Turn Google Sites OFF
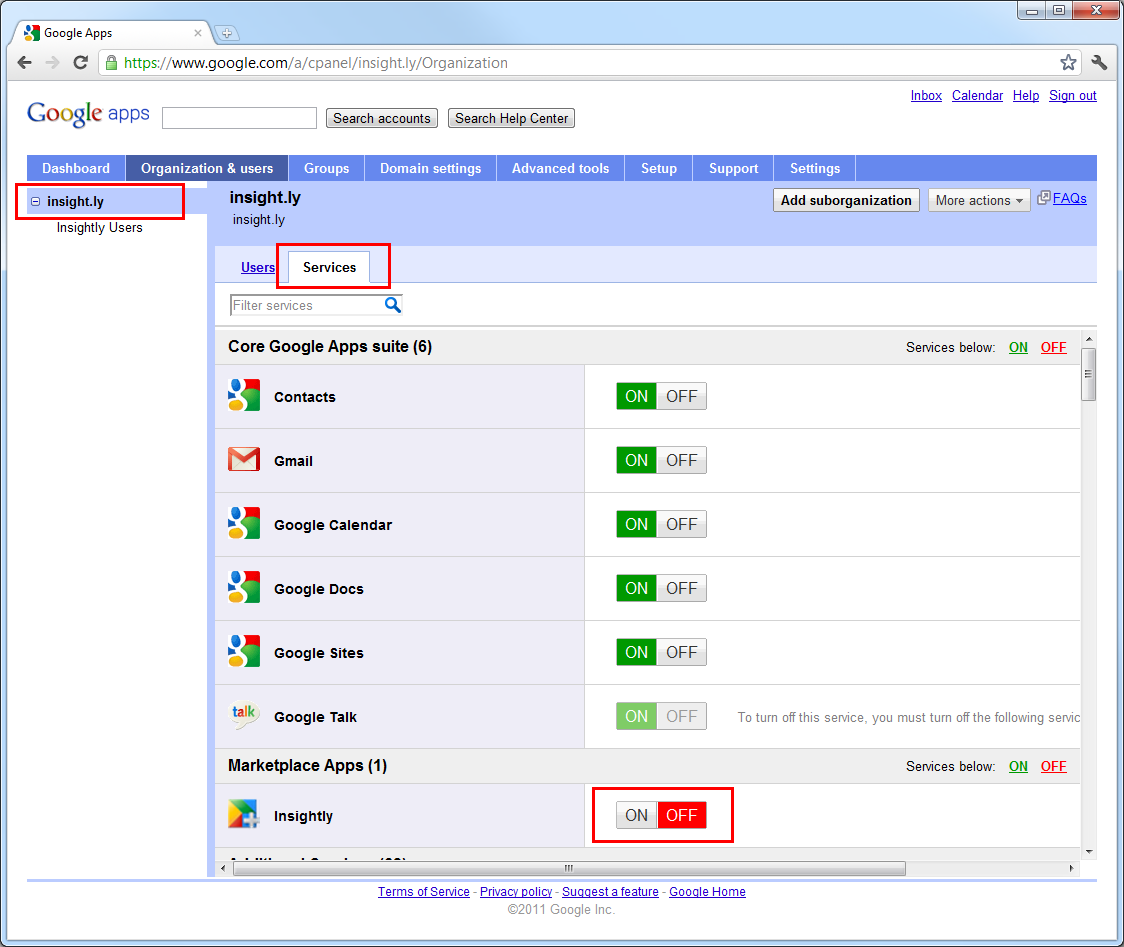Viewport: 1124px width, 947px height. (682, 652)
